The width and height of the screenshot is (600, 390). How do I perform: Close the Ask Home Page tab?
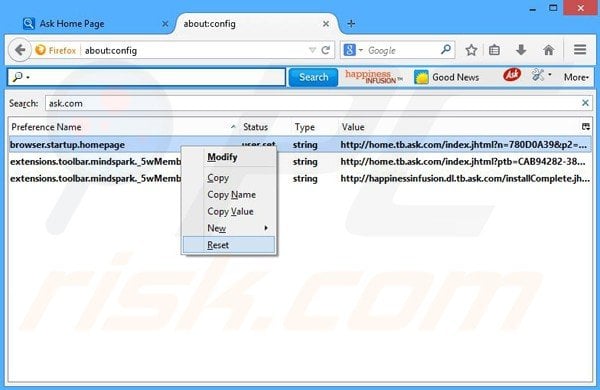[x=165, y=24]
